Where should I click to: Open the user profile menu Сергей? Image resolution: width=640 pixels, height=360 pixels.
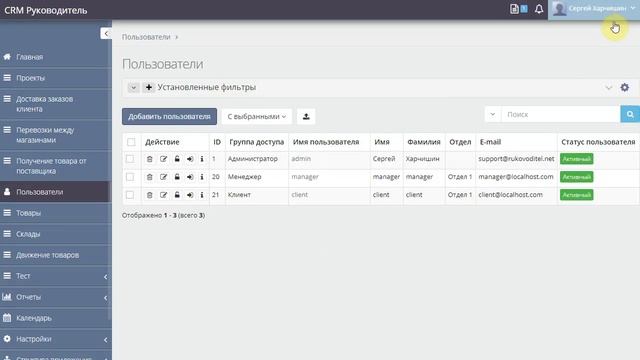pos(594,9)
